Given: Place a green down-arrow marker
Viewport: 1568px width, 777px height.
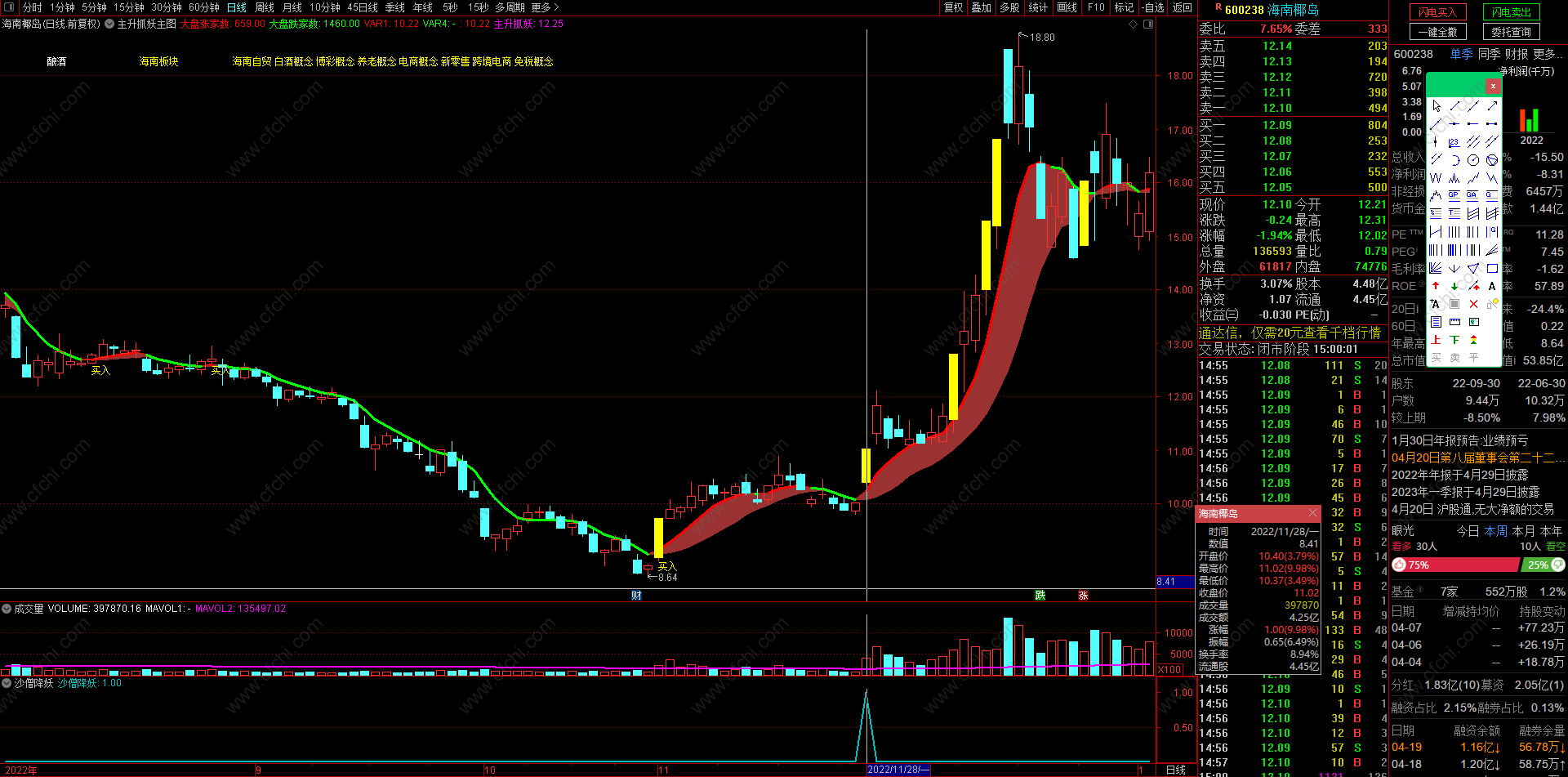Looking at the screenshot, I should pos(1454,286).
